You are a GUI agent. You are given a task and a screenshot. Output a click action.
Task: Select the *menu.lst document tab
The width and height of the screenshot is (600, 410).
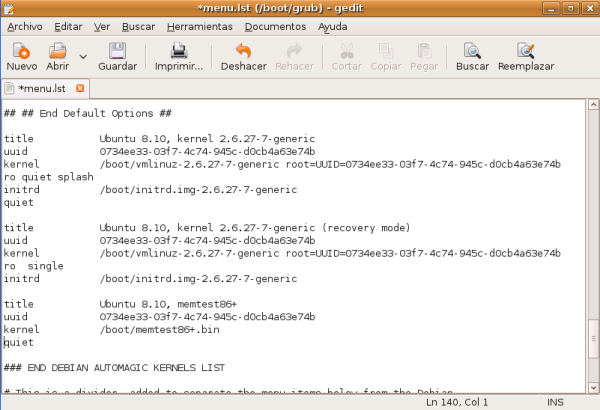[44, 88]
